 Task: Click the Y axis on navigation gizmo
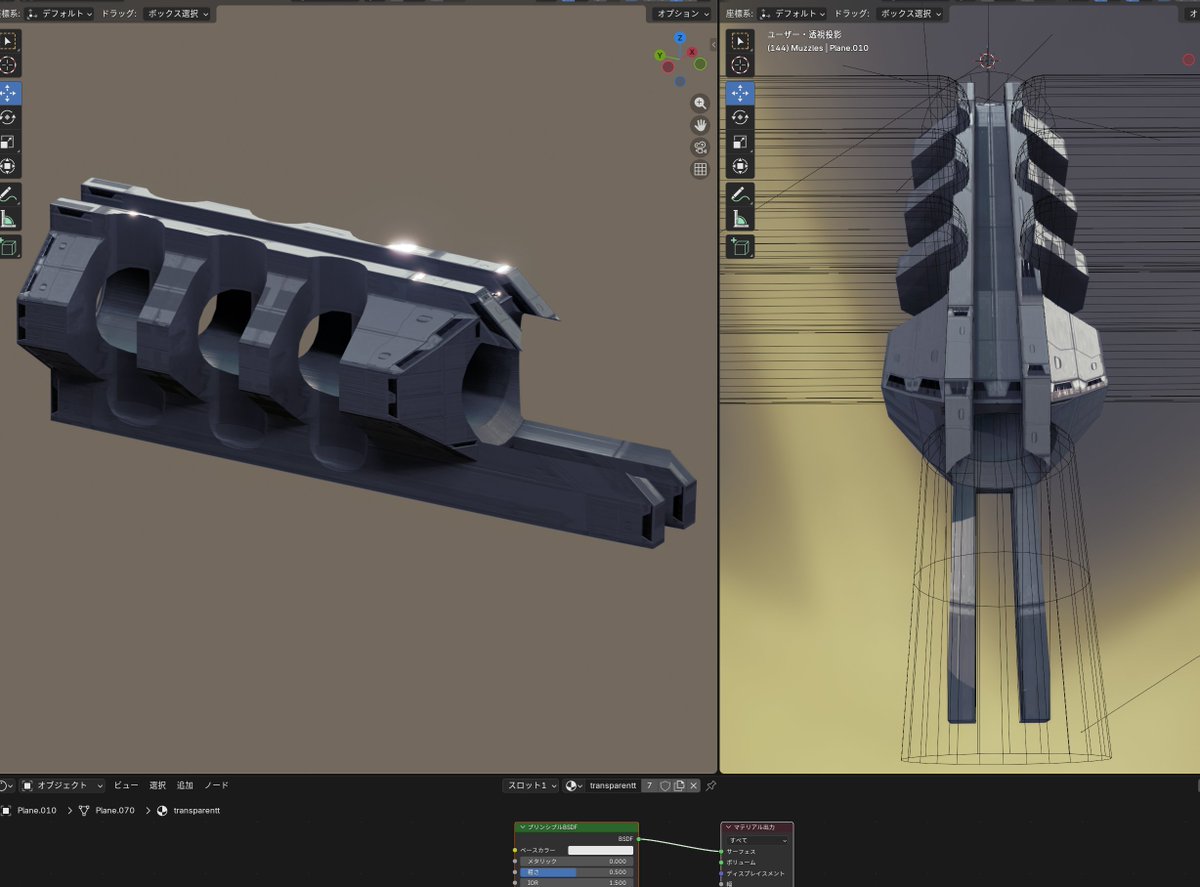pyautogui.click(x=661, y=56)
